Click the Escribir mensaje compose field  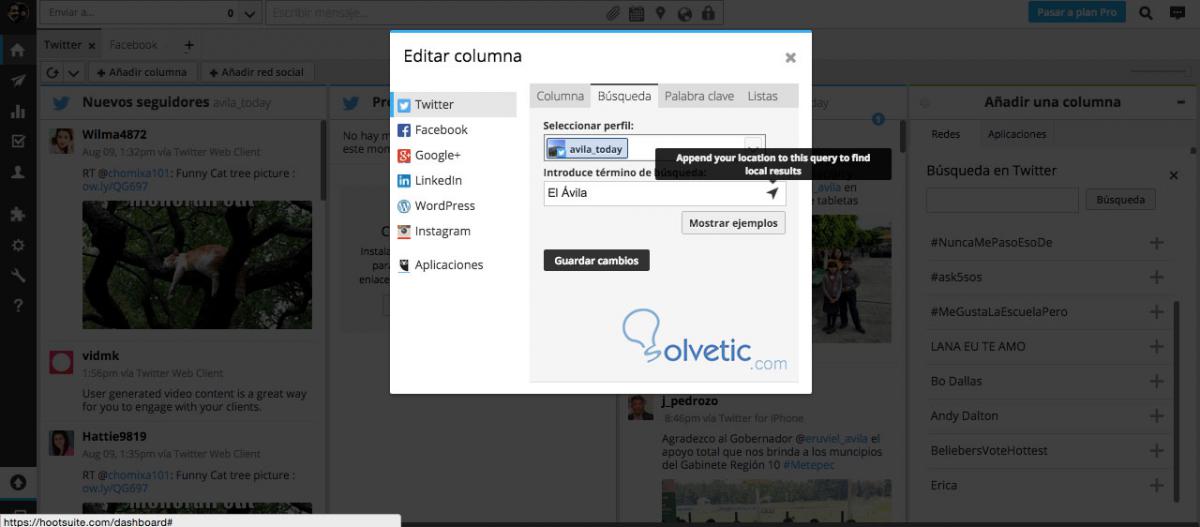[x=435, y=14]
